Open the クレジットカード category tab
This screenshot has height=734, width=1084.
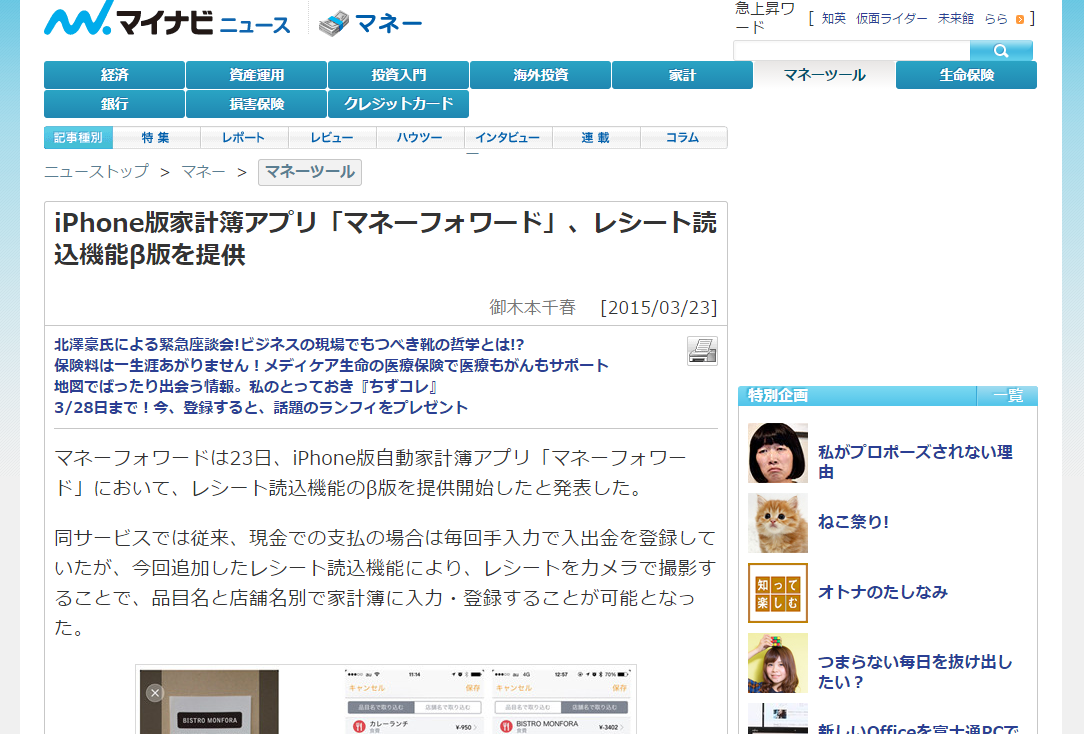click(399, 104)
